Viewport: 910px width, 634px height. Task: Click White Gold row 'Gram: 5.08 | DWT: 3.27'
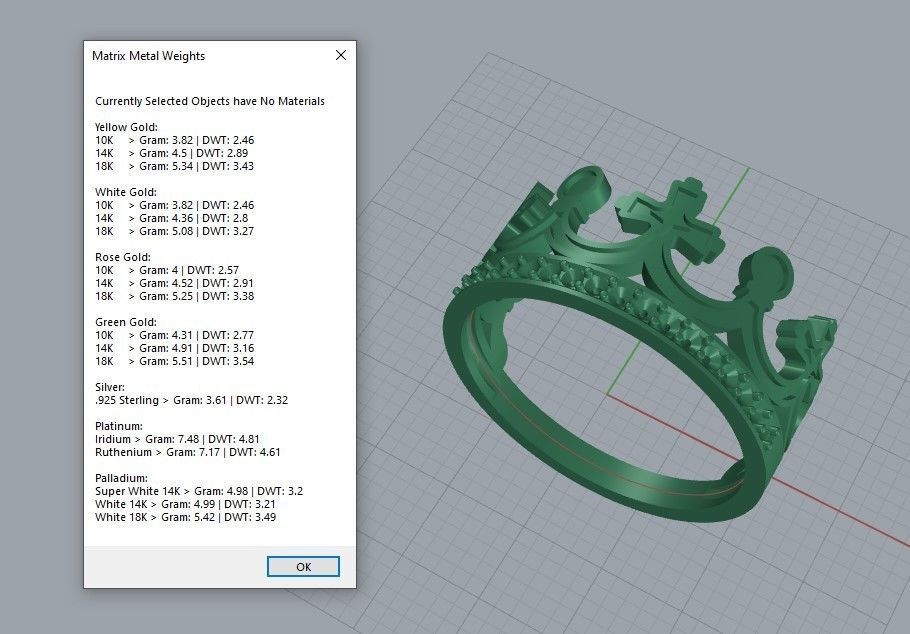tap(174, 231)
